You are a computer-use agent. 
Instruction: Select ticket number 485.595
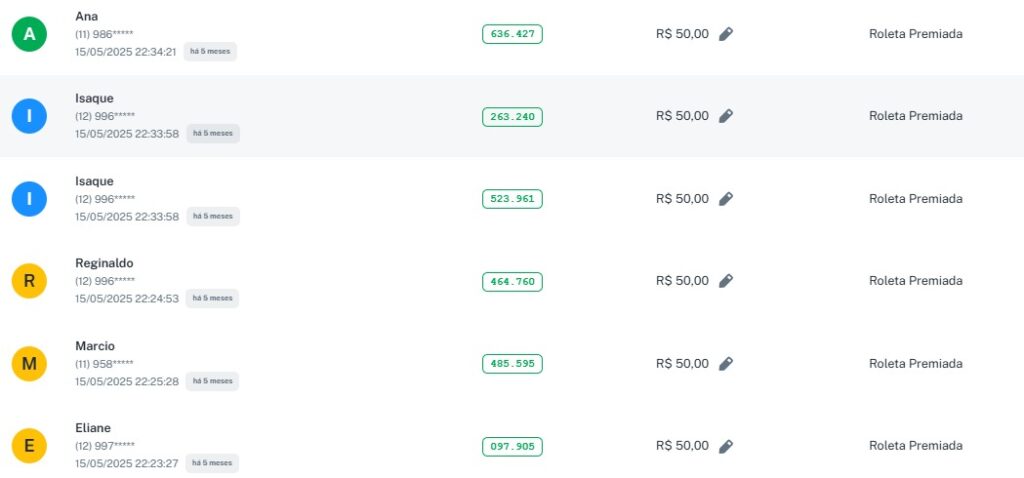click(512, 364)
